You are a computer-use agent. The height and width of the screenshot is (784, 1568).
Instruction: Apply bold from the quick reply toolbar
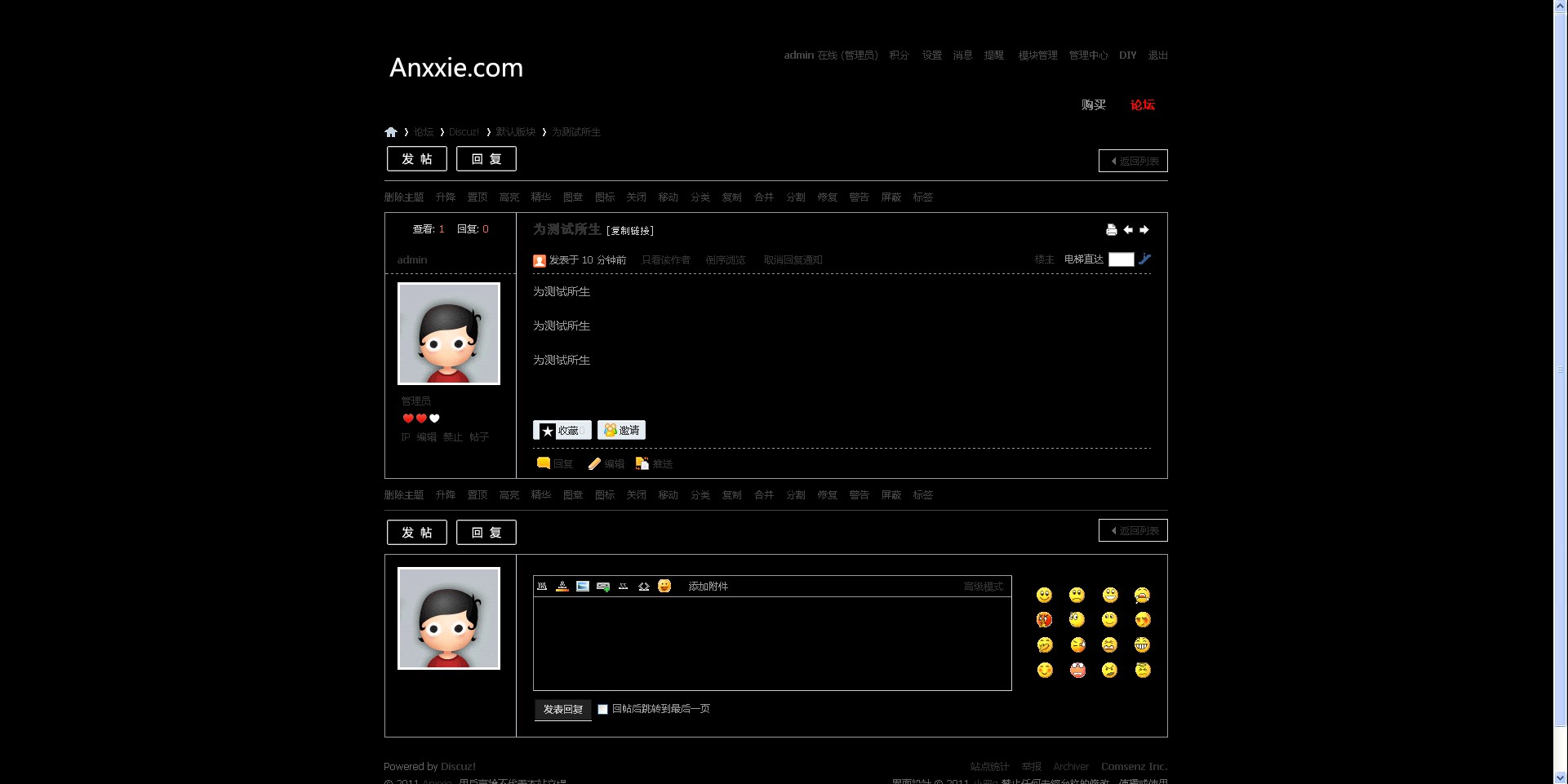[542, 586]
